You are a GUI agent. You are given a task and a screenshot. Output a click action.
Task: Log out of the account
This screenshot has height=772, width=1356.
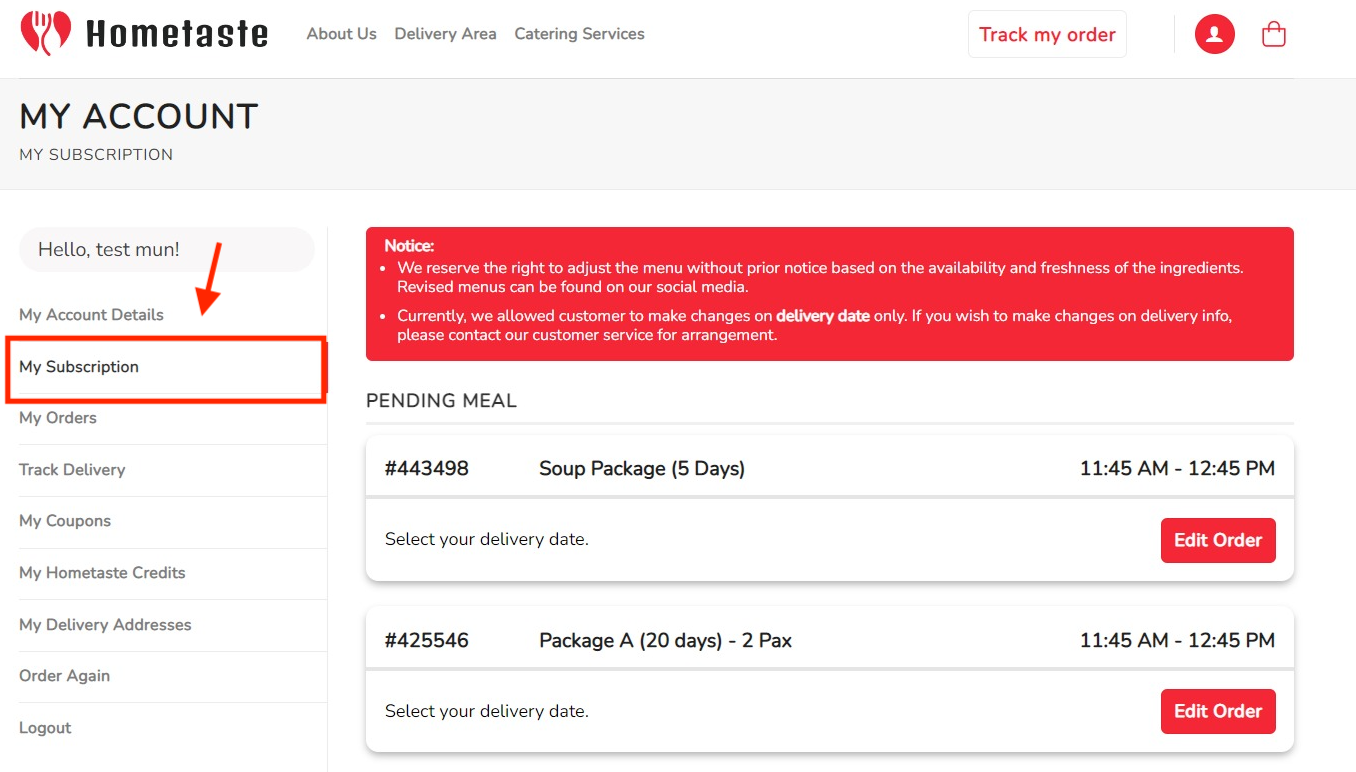click(45, 728)
